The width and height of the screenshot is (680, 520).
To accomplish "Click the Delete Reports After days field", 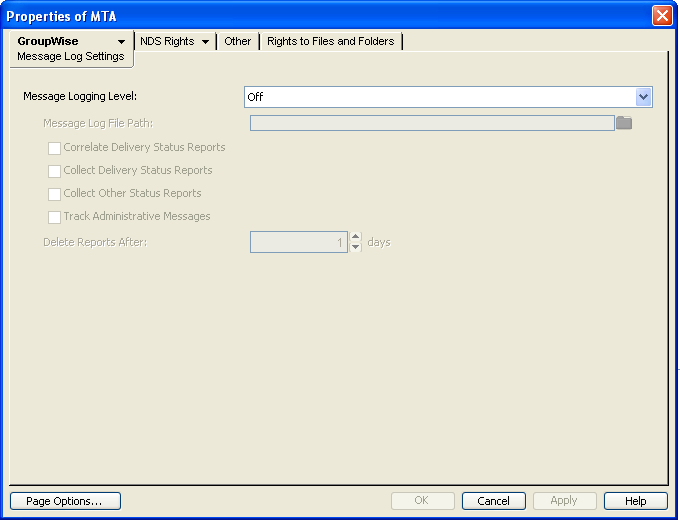I will click(x=299, y=242).
